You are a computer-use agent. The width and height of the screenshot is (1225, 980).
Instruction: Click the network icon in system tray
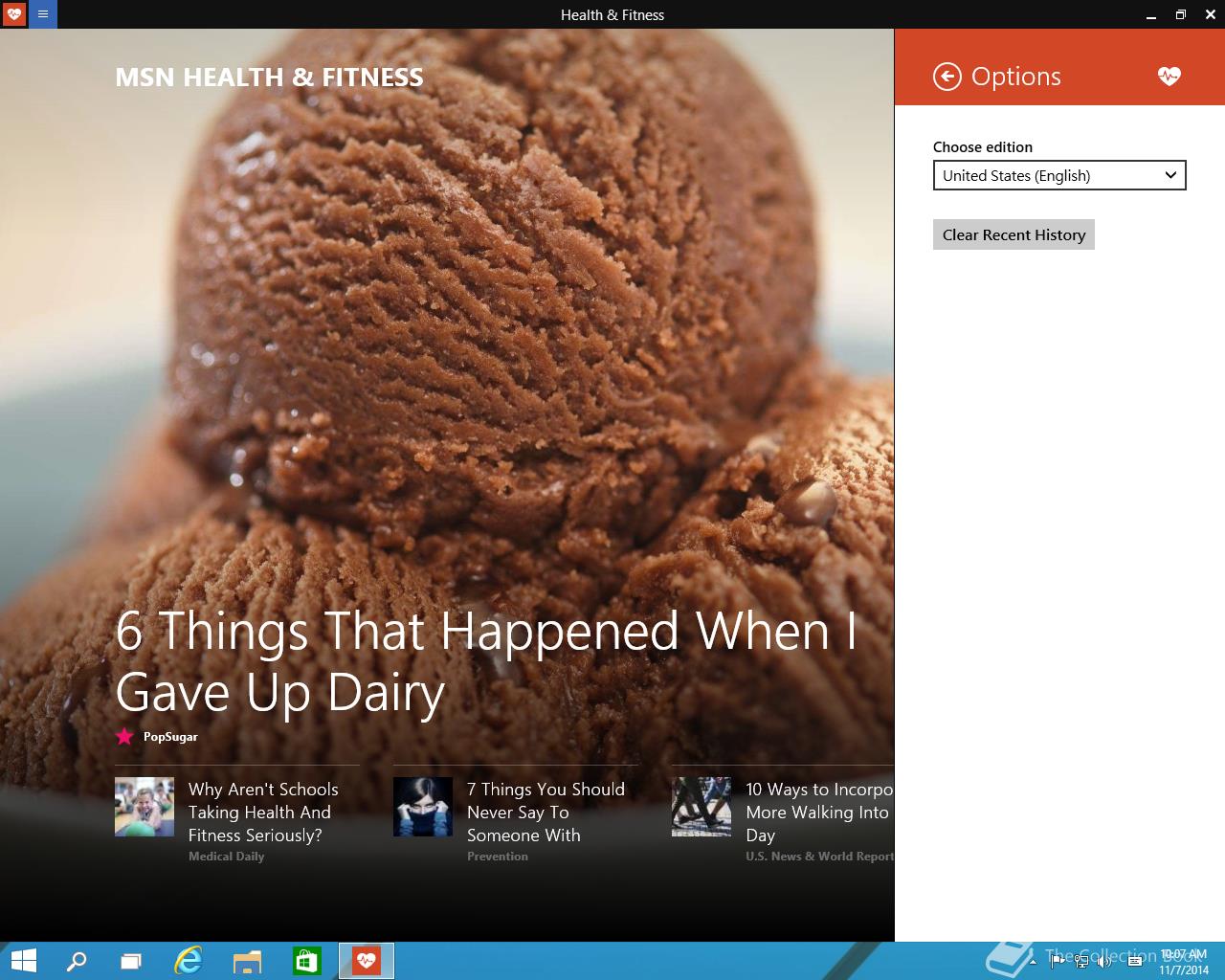[x=1080, y=961]
